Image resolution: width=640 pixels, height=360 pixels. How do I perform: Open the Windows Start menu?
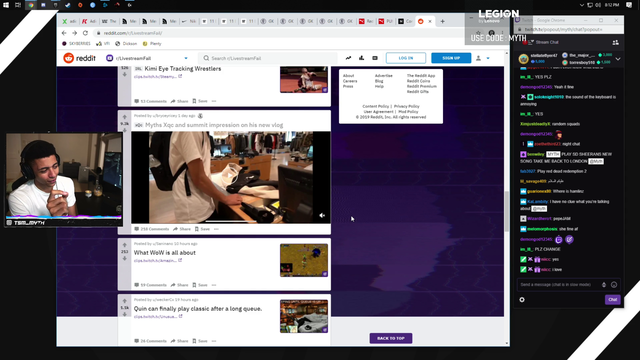pyautogui.click(x=6, y=5)
